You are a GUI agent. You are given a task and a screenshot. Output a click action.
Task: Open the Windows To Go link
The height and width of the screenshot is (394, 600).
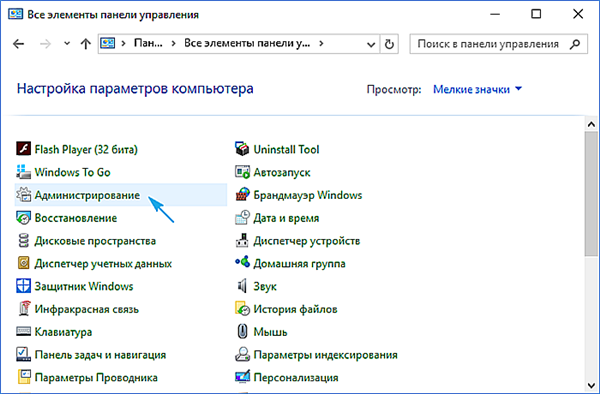tap(72, 172)
